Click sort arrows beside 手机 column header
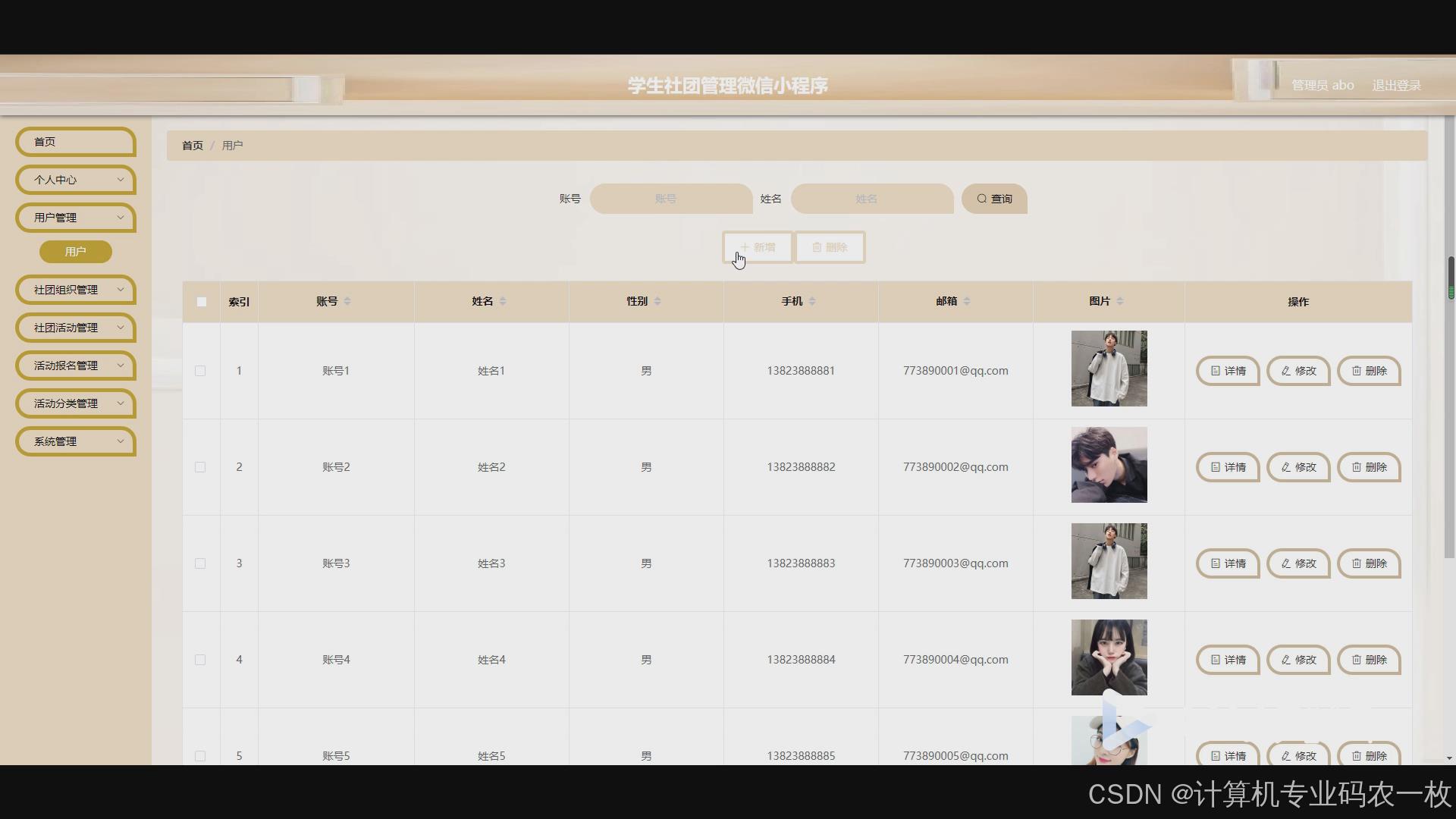The height and width of the screenshot is (819, 1456). [812, 301]
